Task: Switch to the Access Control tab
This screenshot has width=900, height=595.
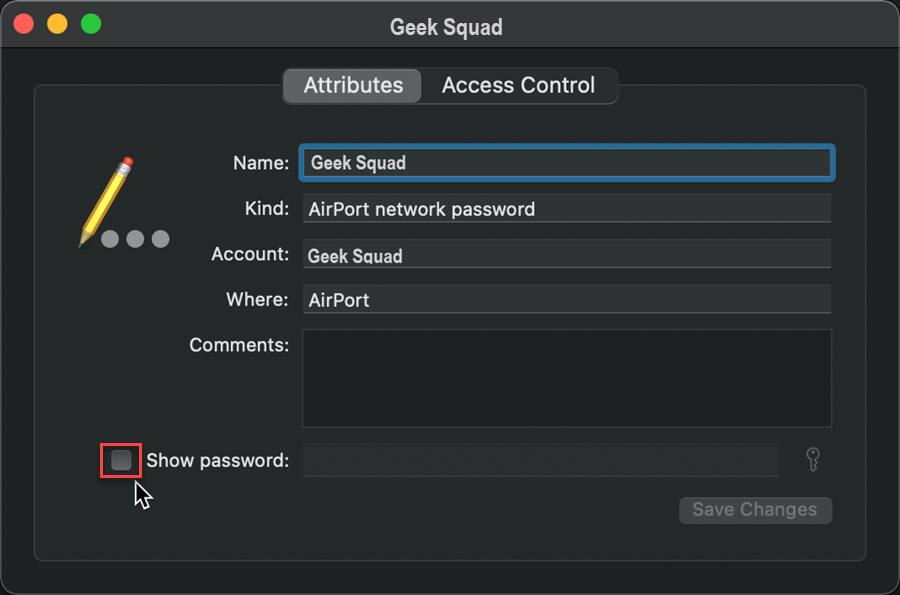Action: 518,86
